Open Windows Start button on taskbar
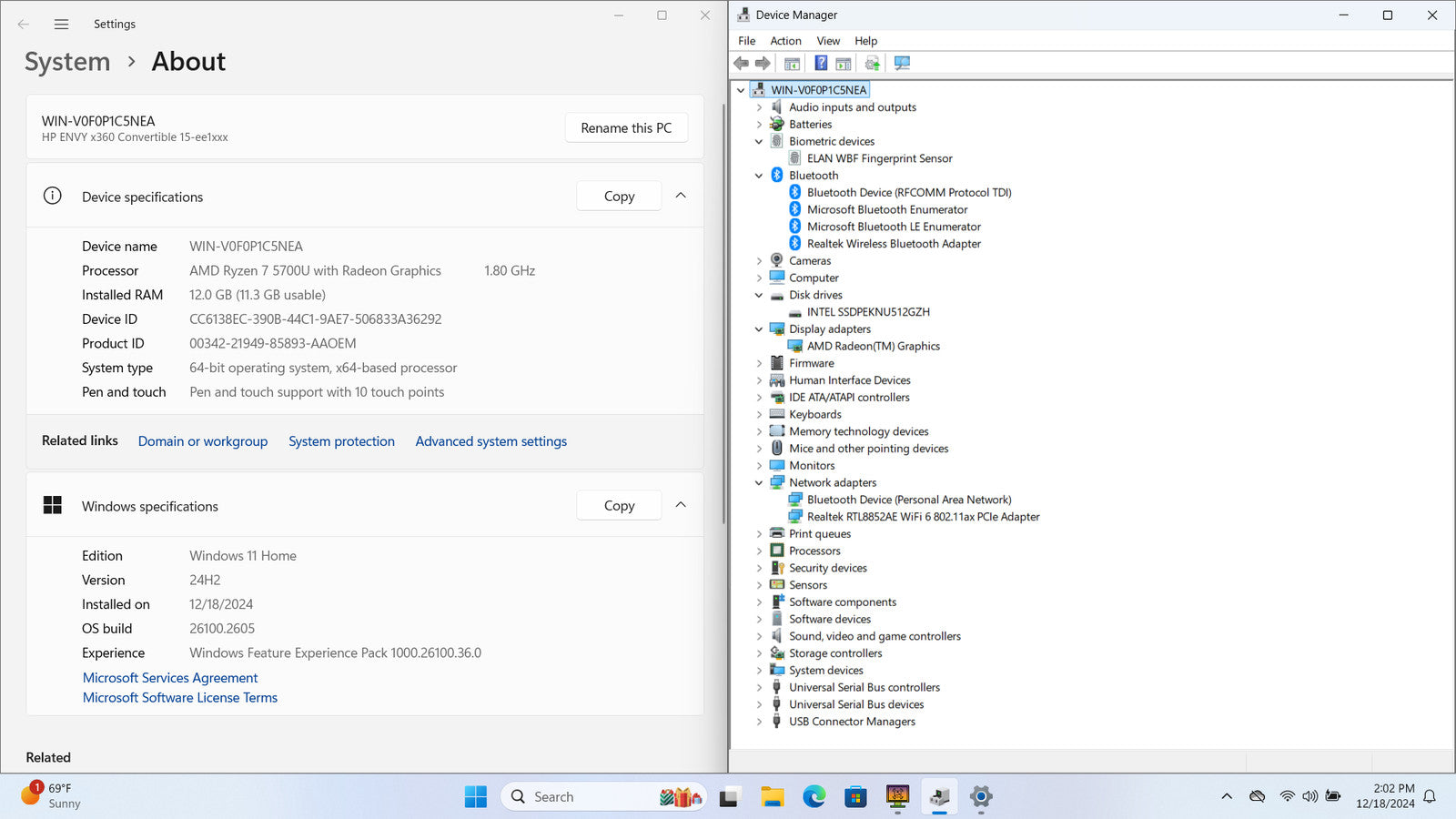This screenshot has height=819, width=1456. tap(475, 797)
